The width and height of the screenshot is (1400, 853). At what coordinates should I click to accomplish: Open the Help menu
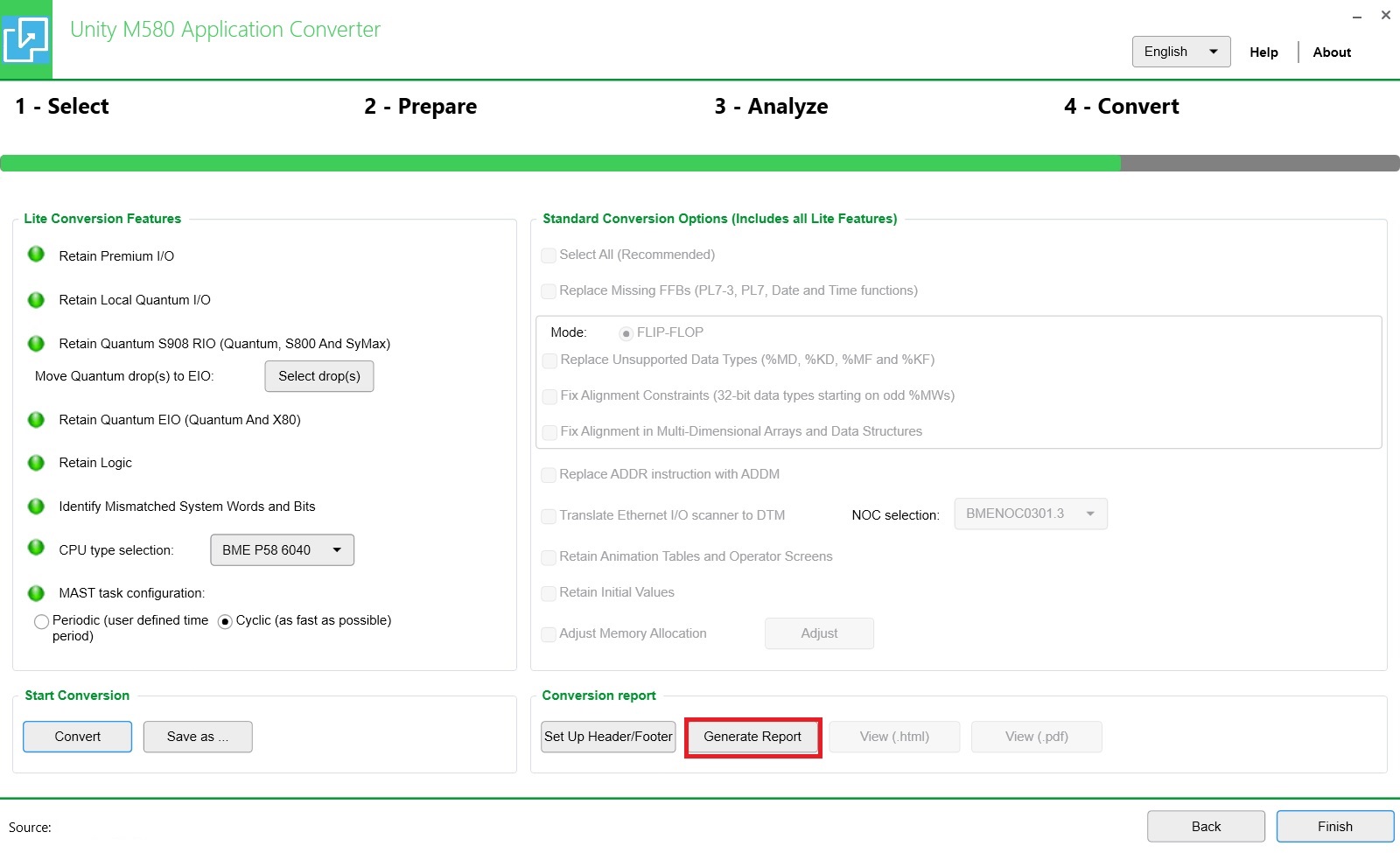1263,52
